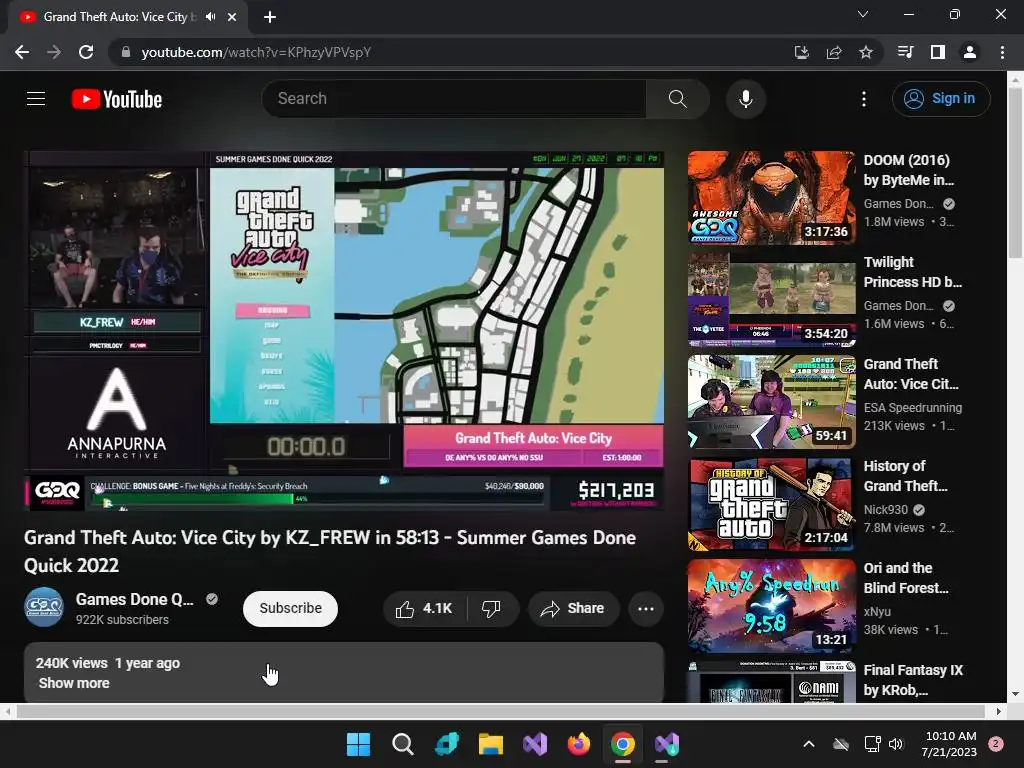
Task: Open volume control in system tray
Action: coord(896,744)
